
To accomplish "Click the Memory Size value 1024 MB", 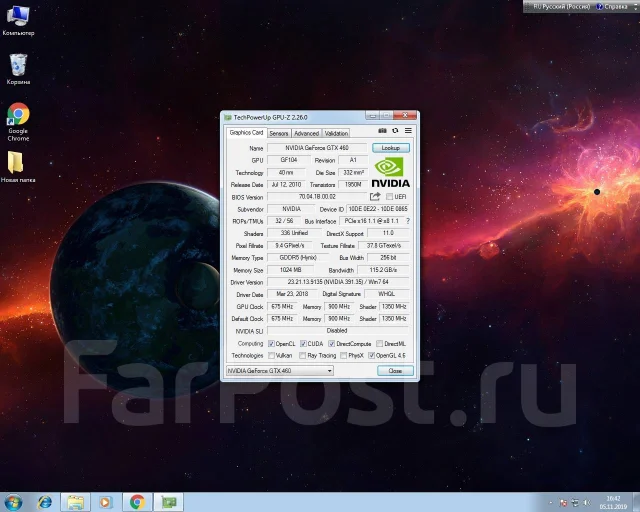I will 291,270.
